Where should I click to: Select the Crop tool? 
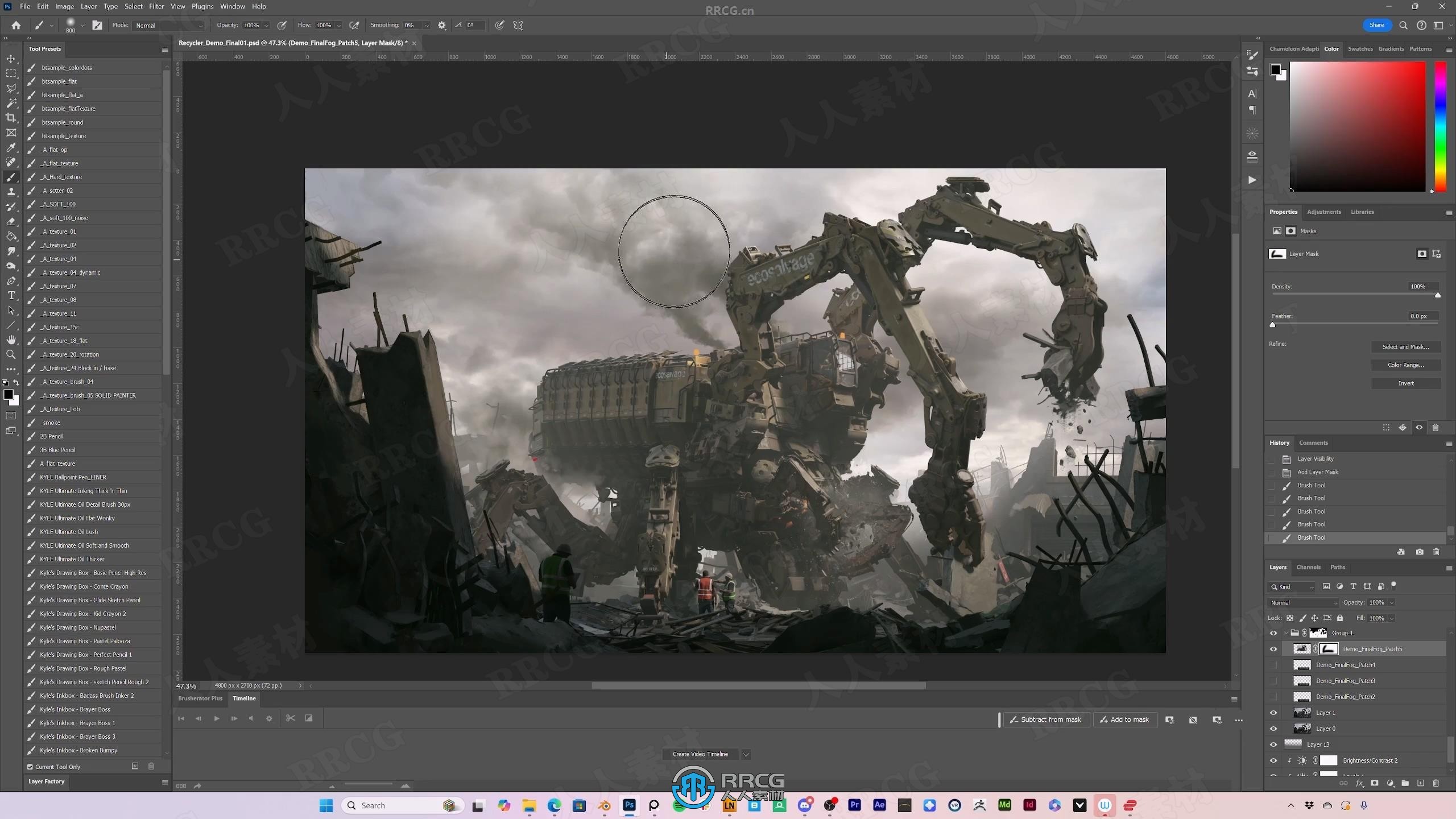(x=11, y=118)
